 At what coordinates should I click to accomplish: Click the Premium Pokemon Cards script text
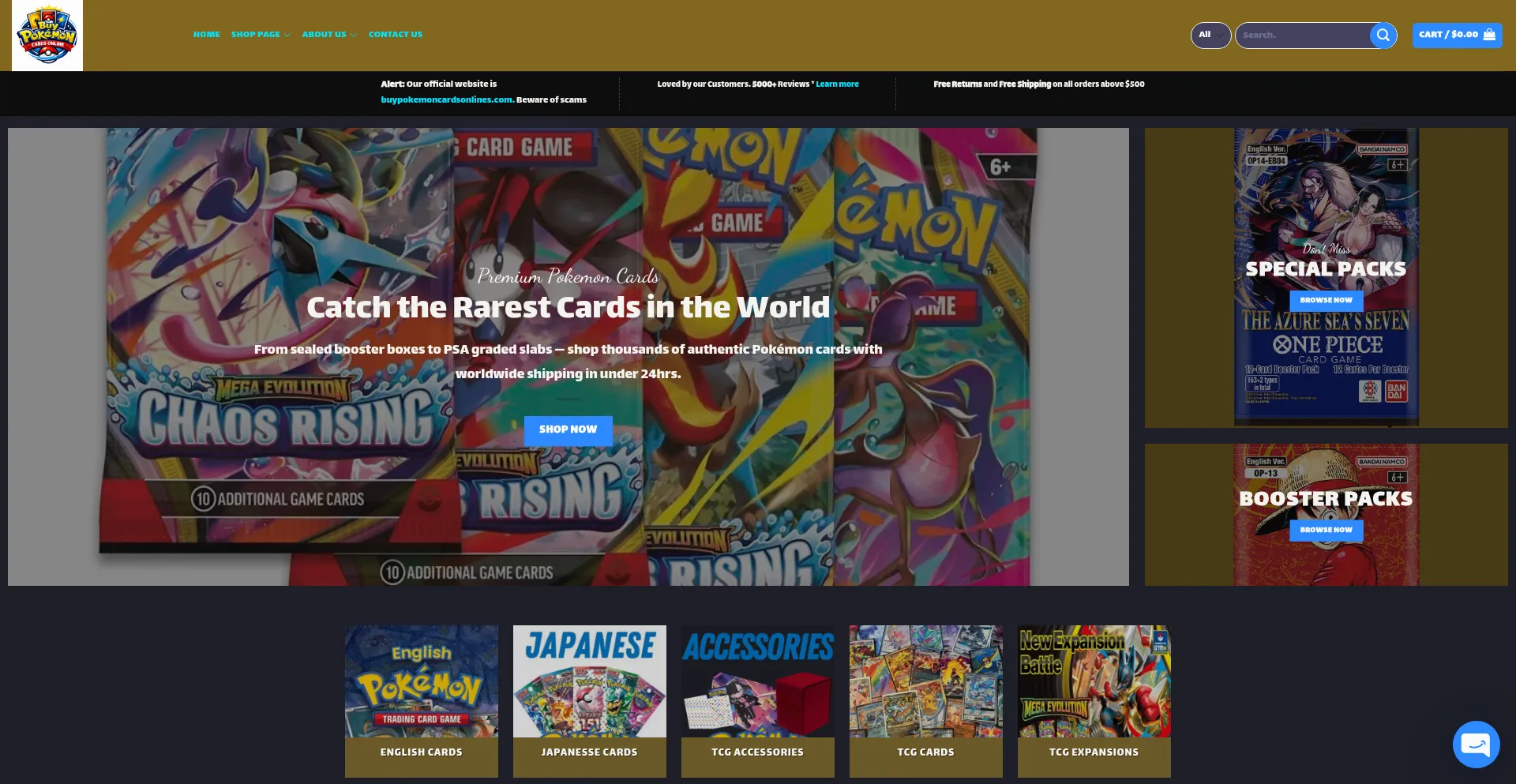click(x=568, y=276)
